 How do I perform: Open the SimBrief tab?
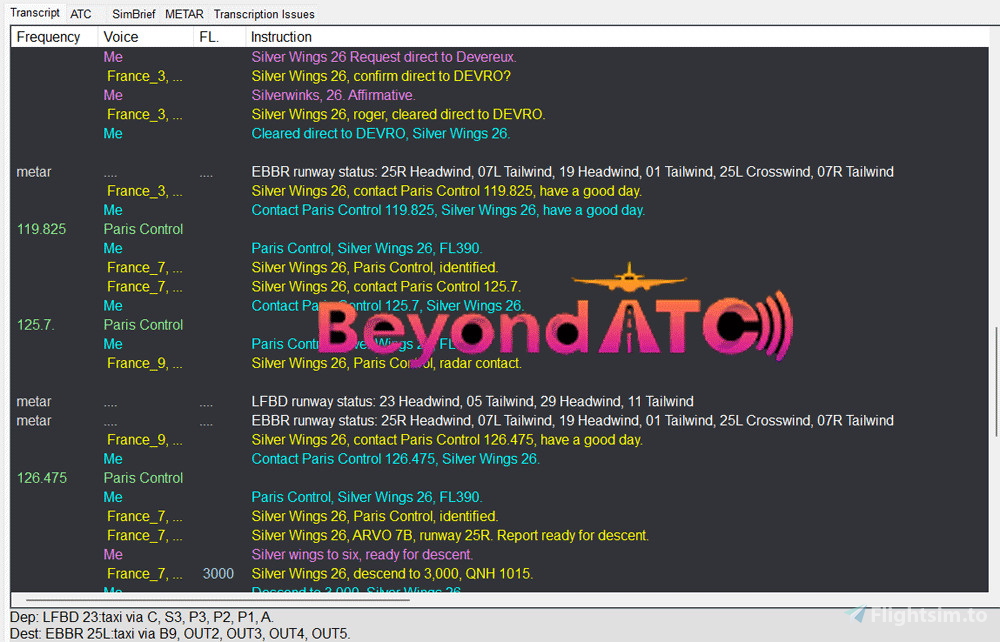pos(133,14)
